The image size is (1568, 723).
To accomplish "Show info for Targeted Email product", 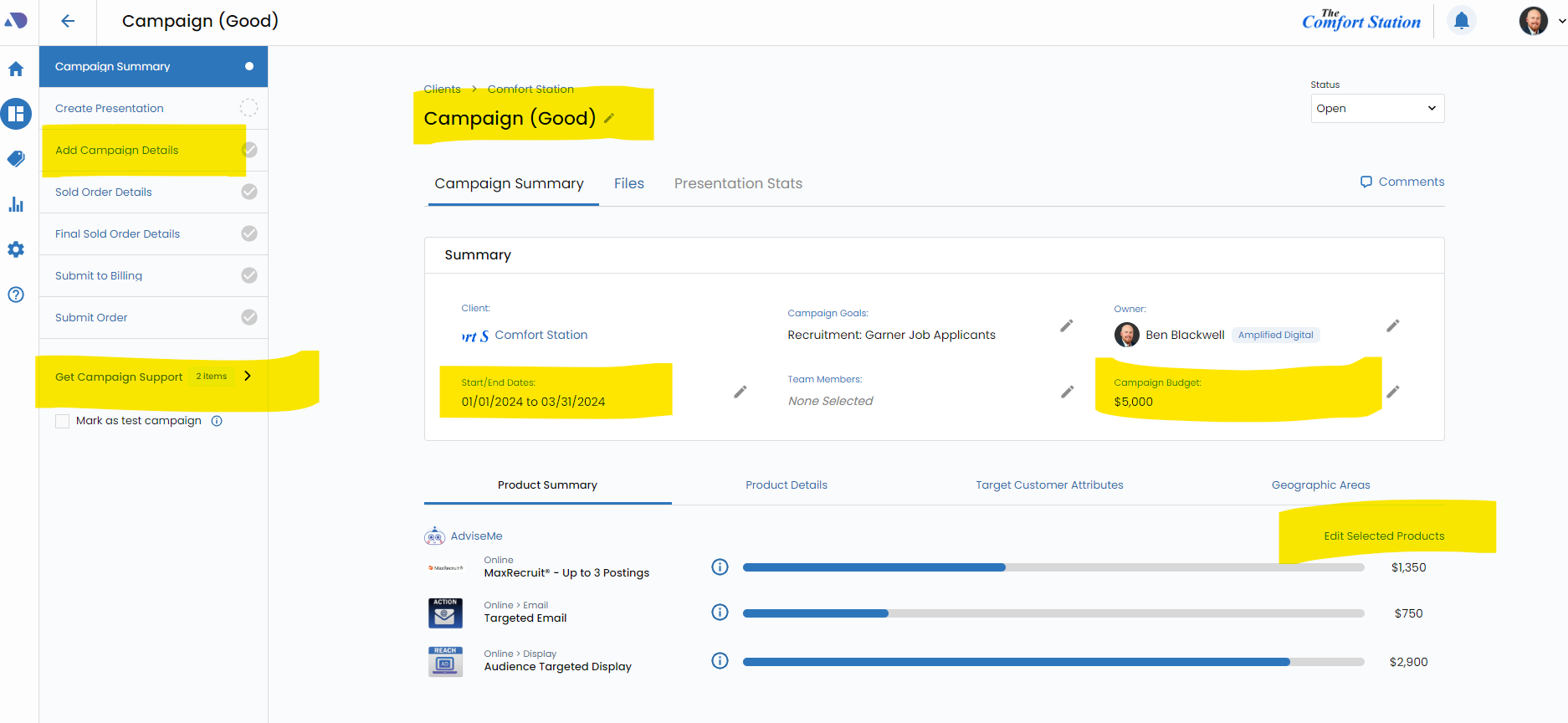I will [720, 613].
